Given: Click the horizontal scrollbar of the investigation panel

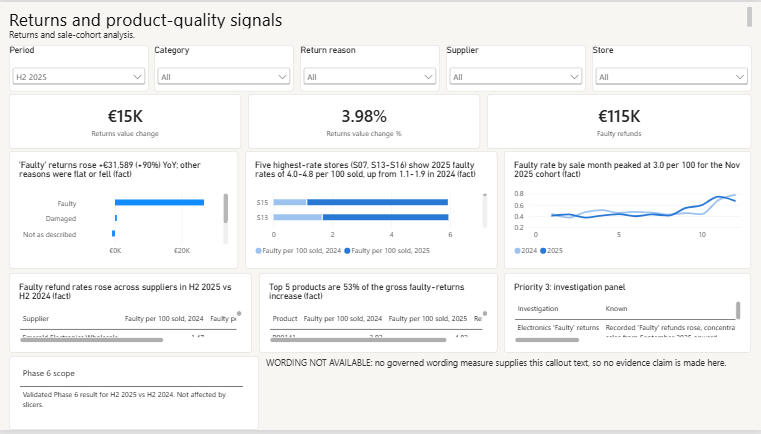Looking at the screenshot, I should [547, 340].
